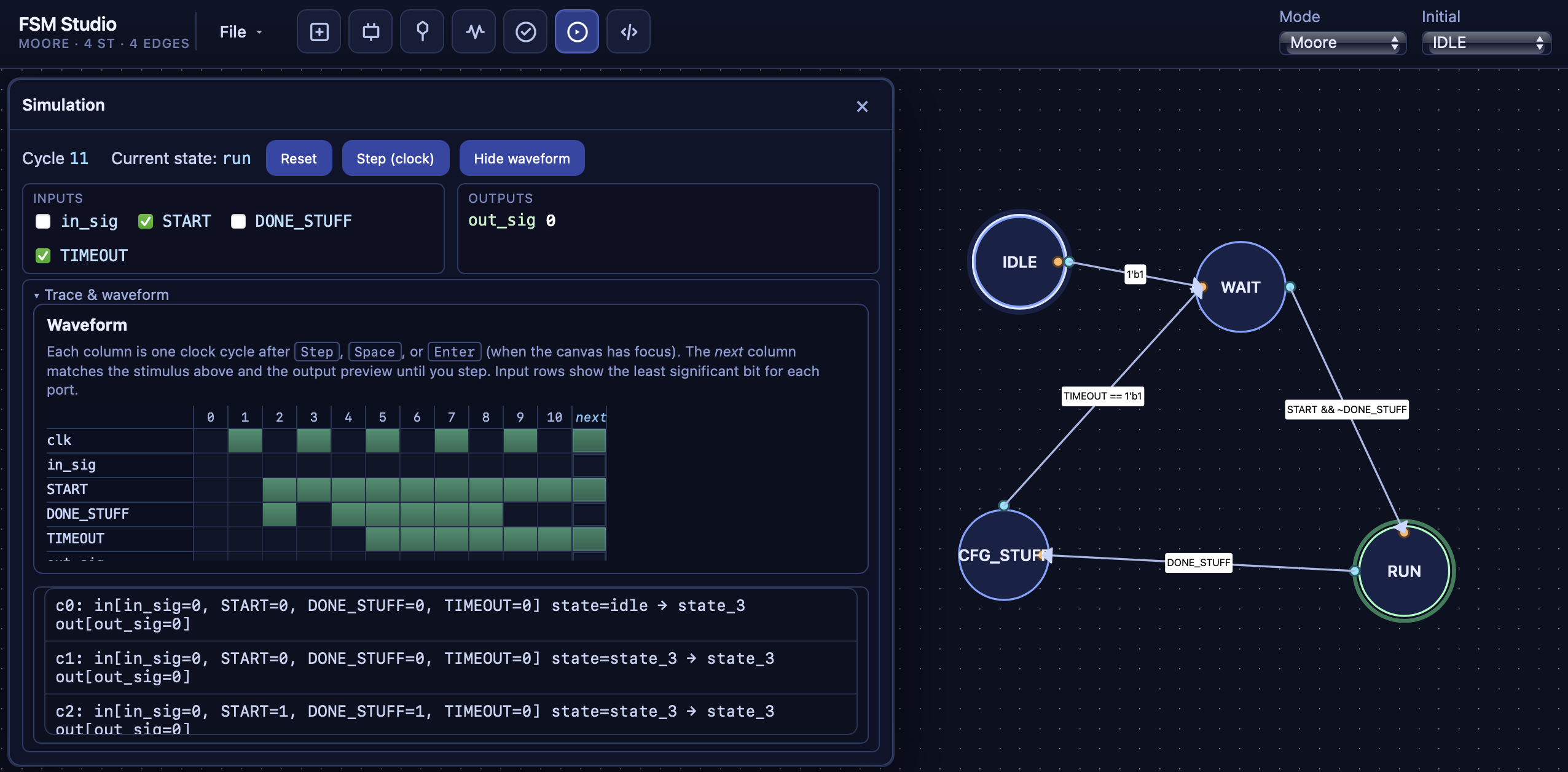Open the Initial state dropdown
The width and height of the screenshot is (1568, 772).
(x=1486, y=42)
